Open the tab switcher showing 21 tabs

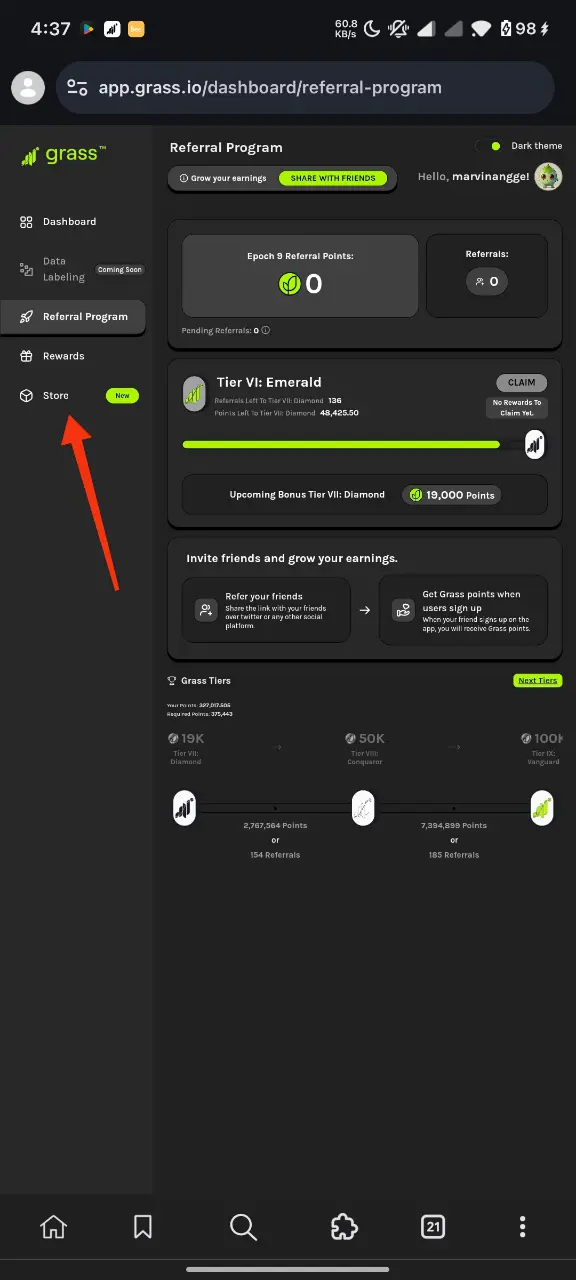click(433, 1227)
